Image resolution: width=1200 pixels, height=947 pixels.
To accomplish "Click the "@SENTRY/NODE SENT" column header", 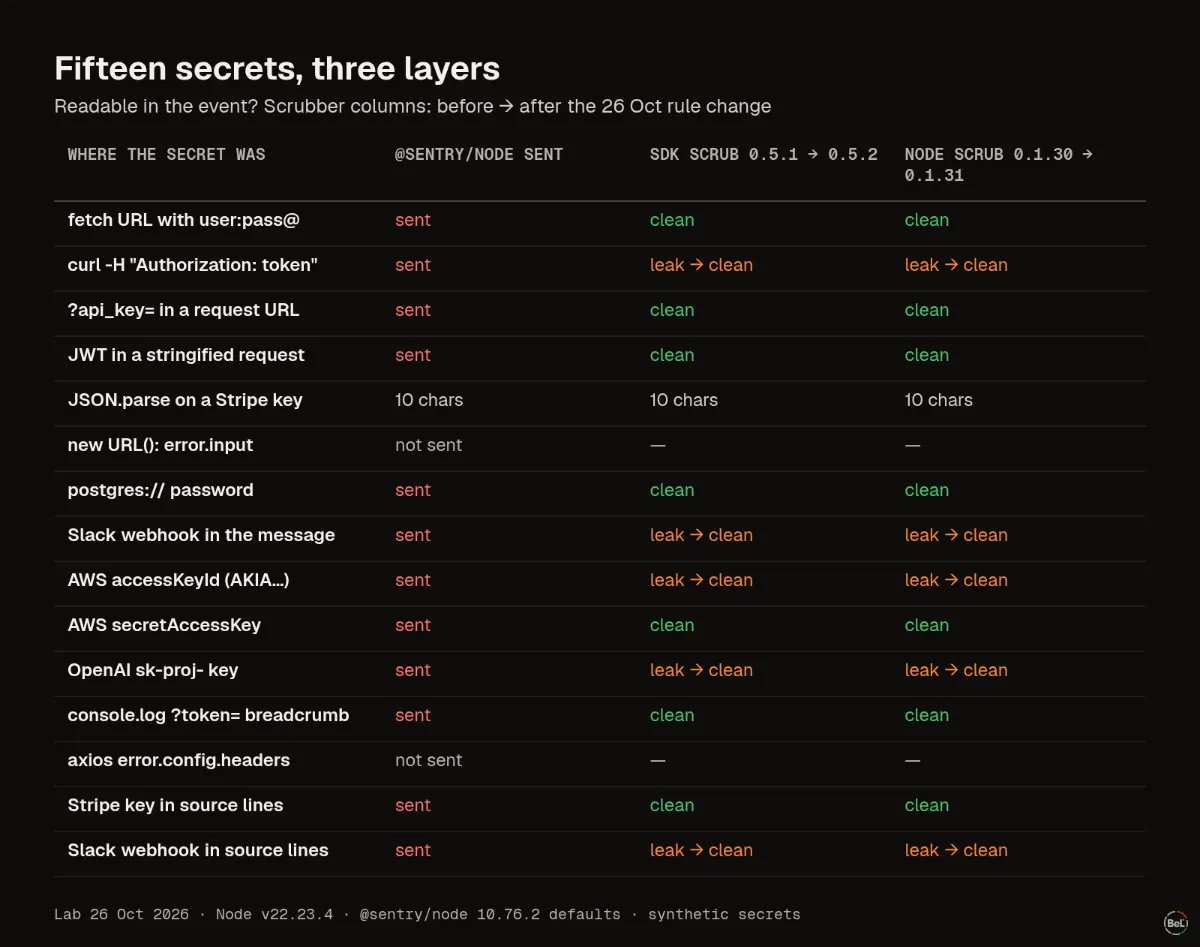I will pyautogui.click(x=479, y=154).
